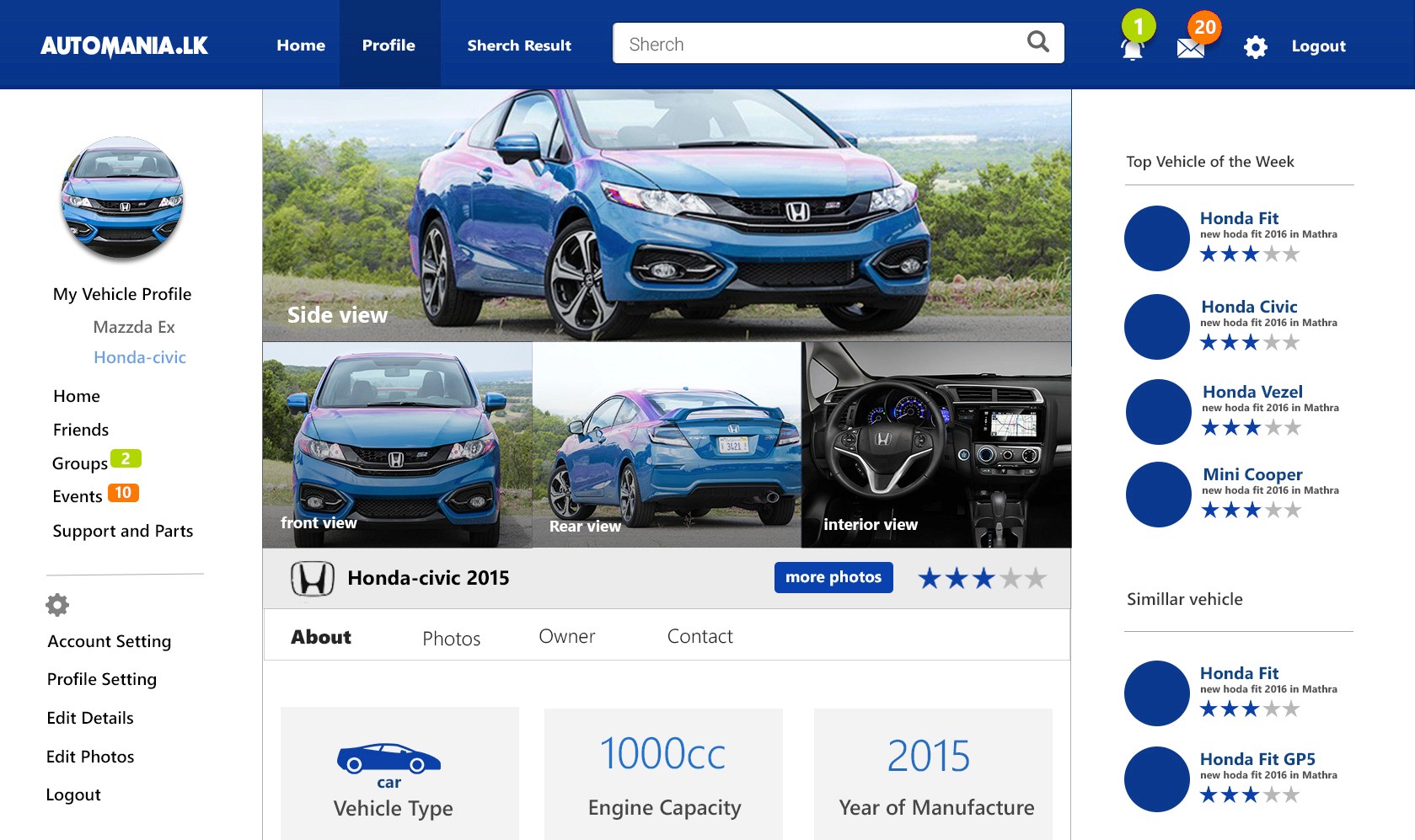Click the Mini Cooper avatar circle

tap(1159, 495)
